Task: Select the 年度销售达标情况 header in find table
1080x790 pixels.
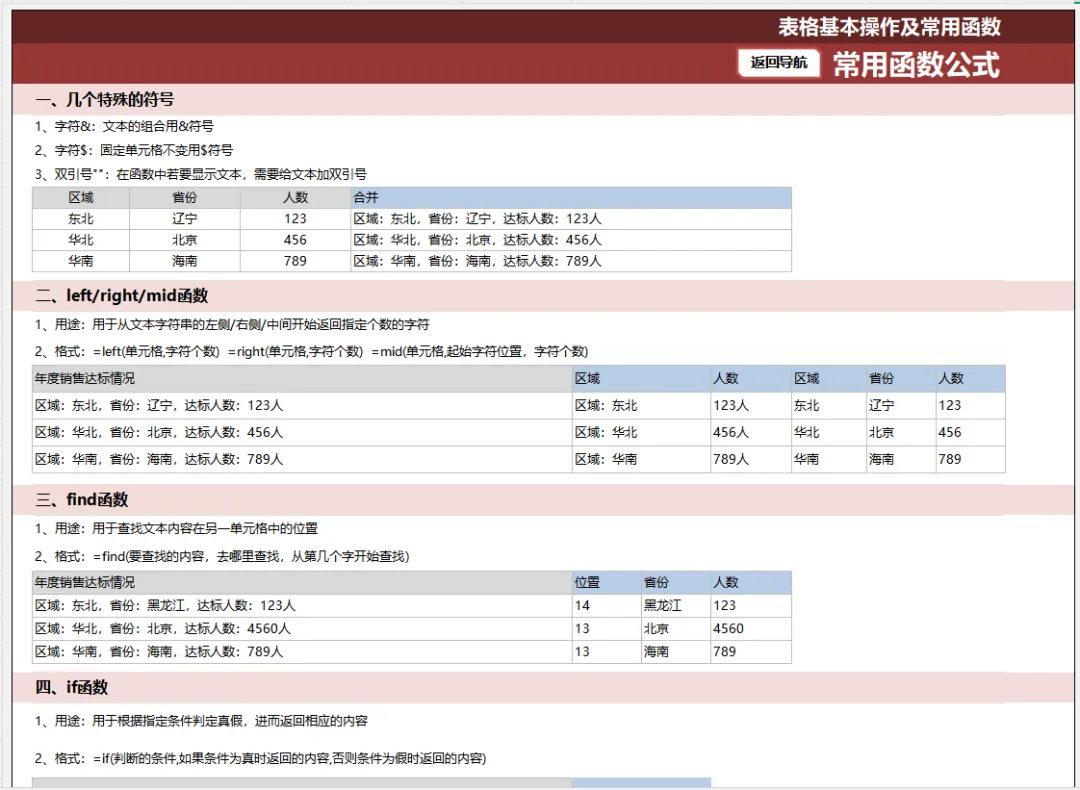Action: [x=302, y=583]
